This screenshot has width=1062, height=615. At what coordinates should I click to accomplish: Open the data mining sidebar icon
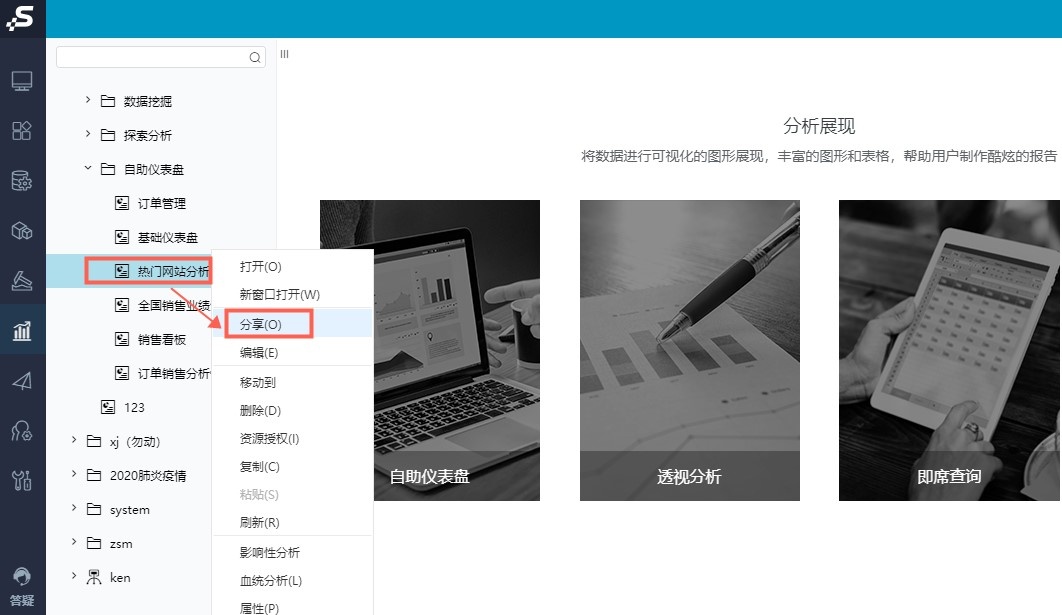[22, 280]
